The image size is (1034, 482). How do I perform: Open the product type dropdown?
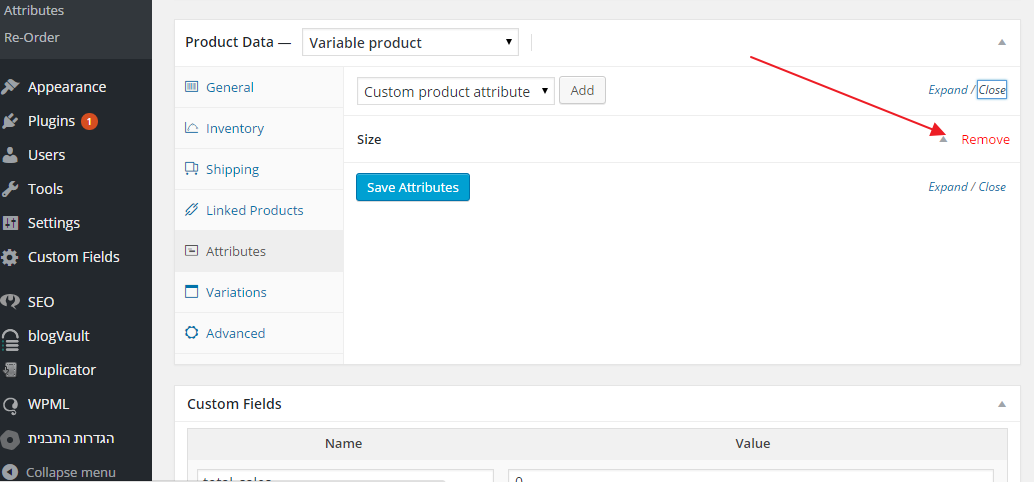pos(410,42)
